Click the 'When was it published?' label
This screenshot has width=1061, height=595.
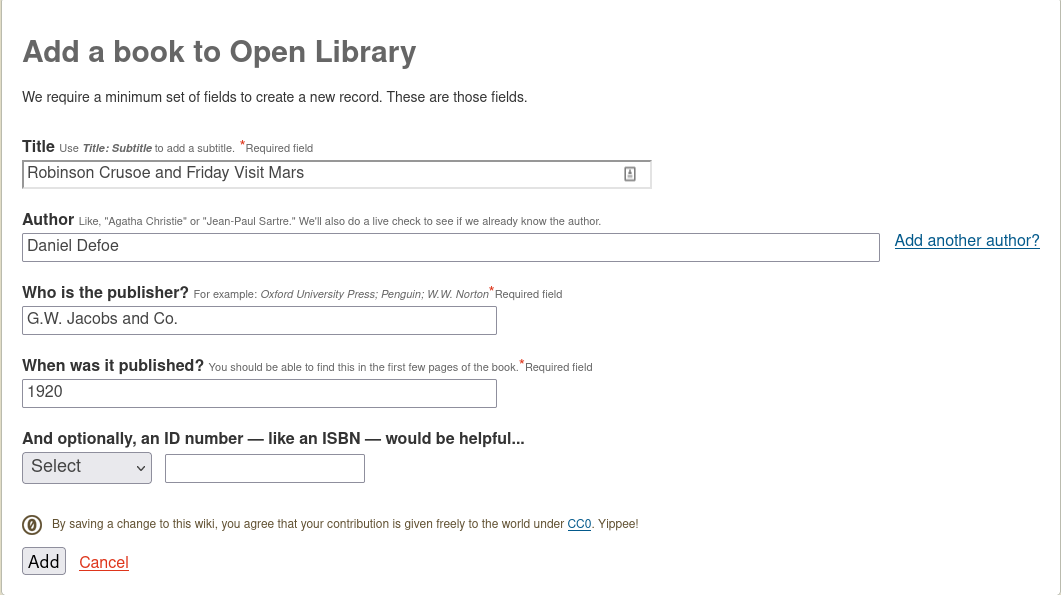(113, 366)
